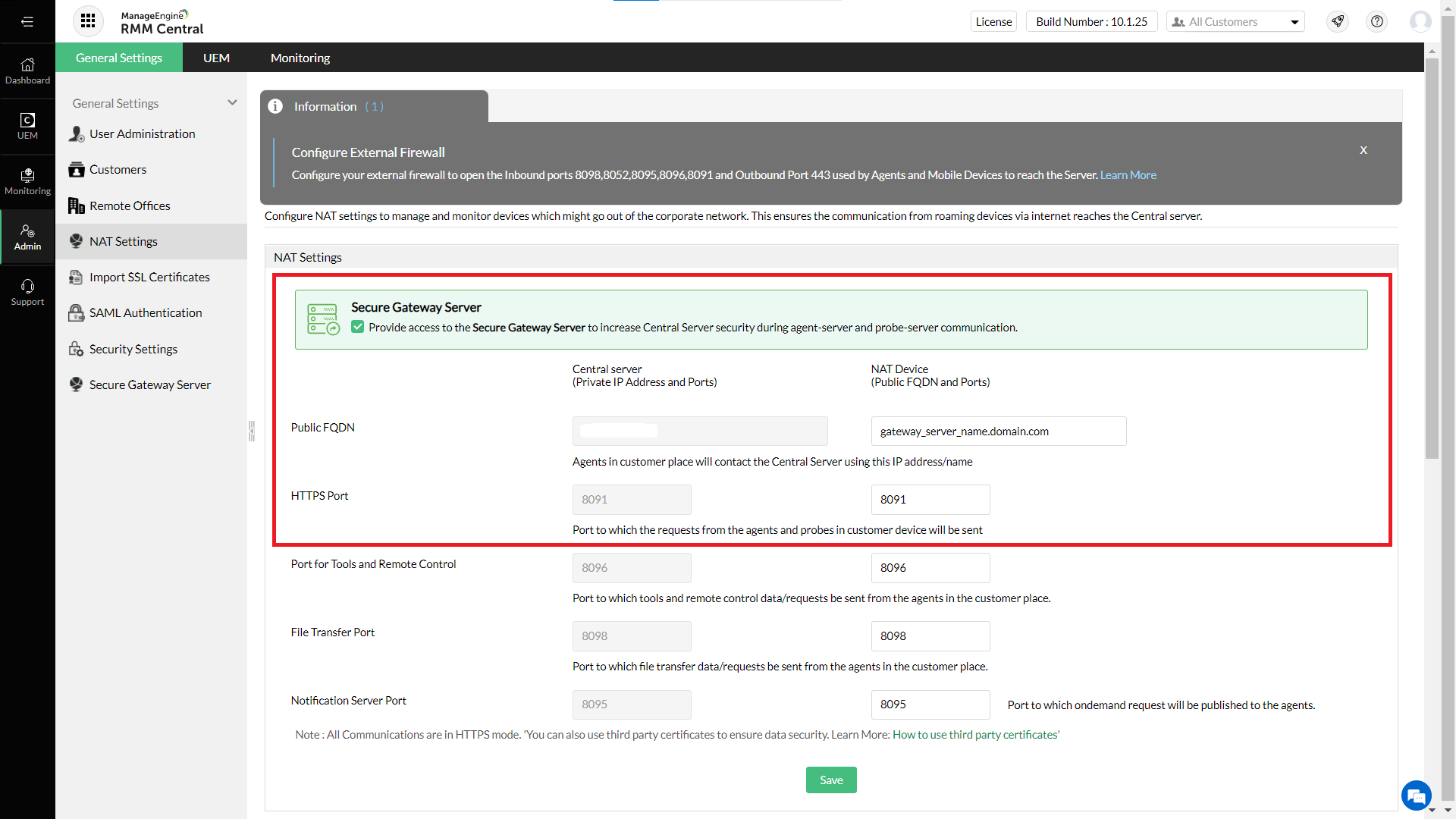
Task: Click the promotions tag icon near License
Action: click(x=1337, y=21)
